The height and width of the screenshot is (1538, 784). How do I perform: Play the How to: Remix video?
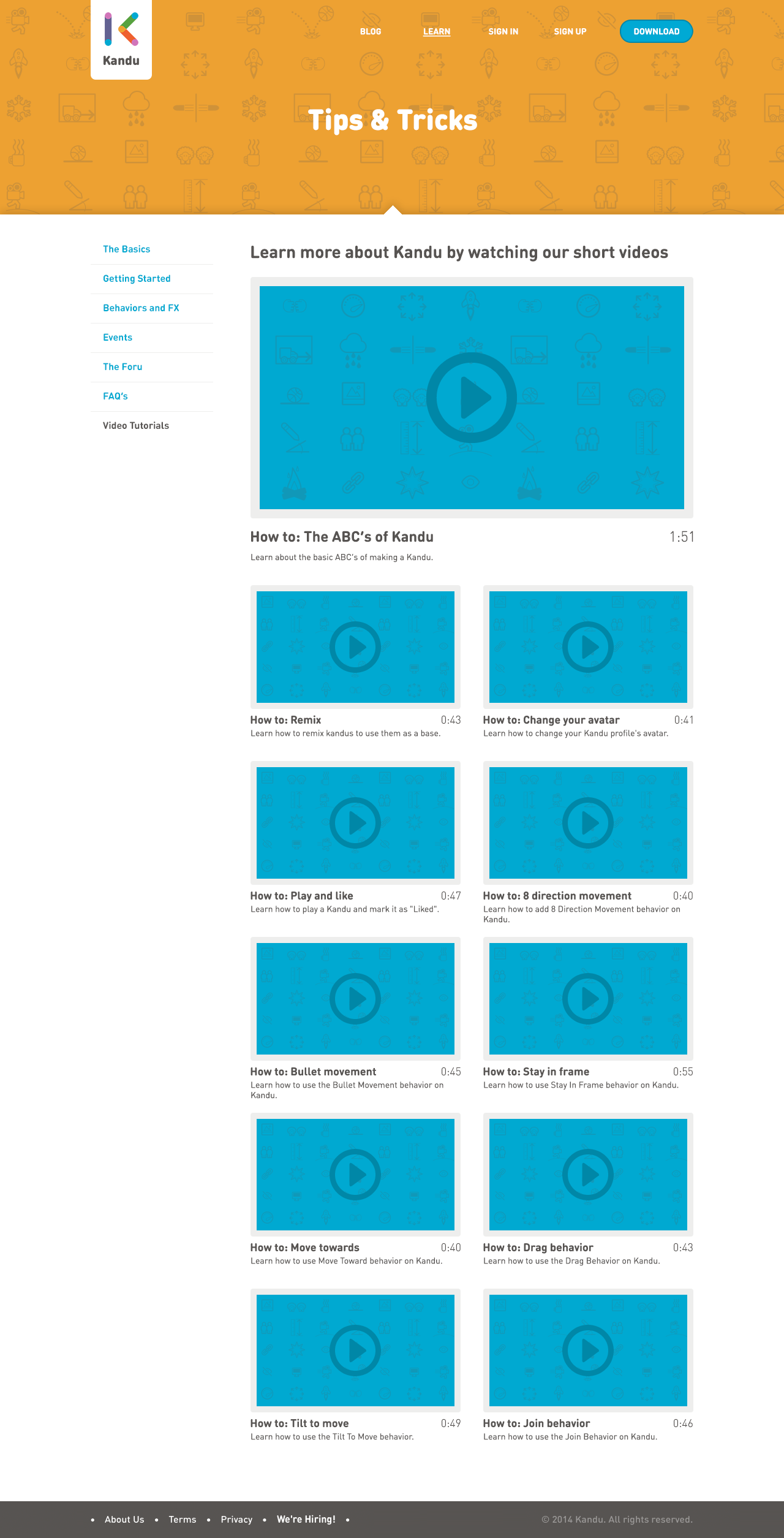[355, 647]
